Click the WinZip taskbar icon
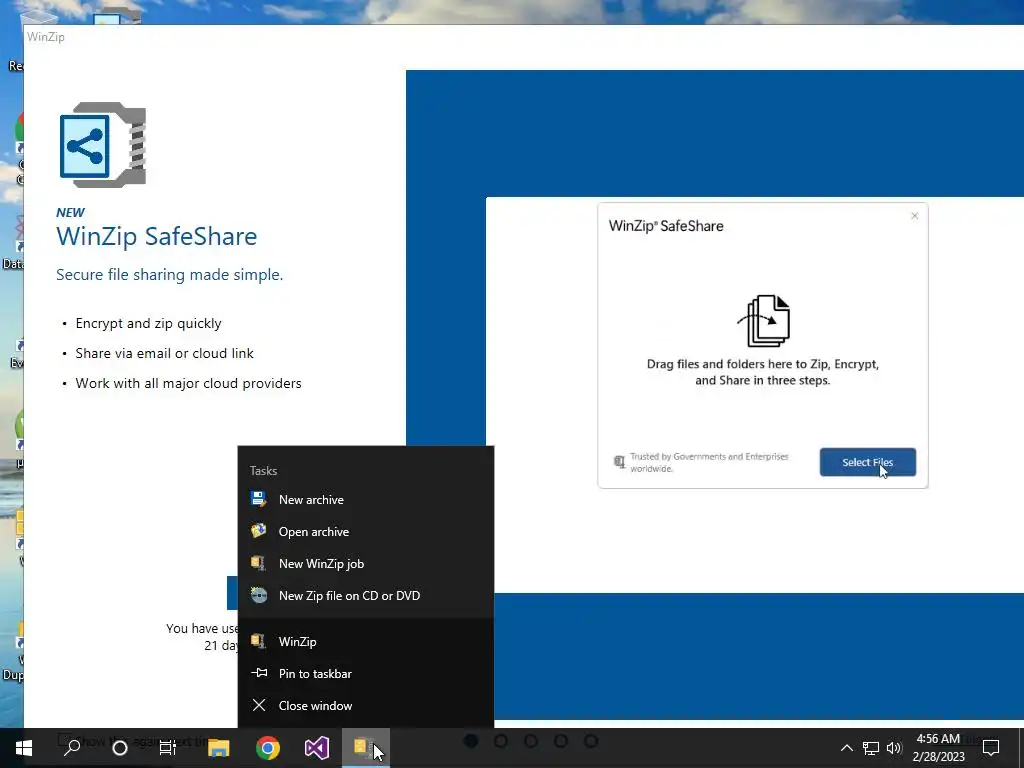Viewport: 1024px width, 768px height. (366, 748)
